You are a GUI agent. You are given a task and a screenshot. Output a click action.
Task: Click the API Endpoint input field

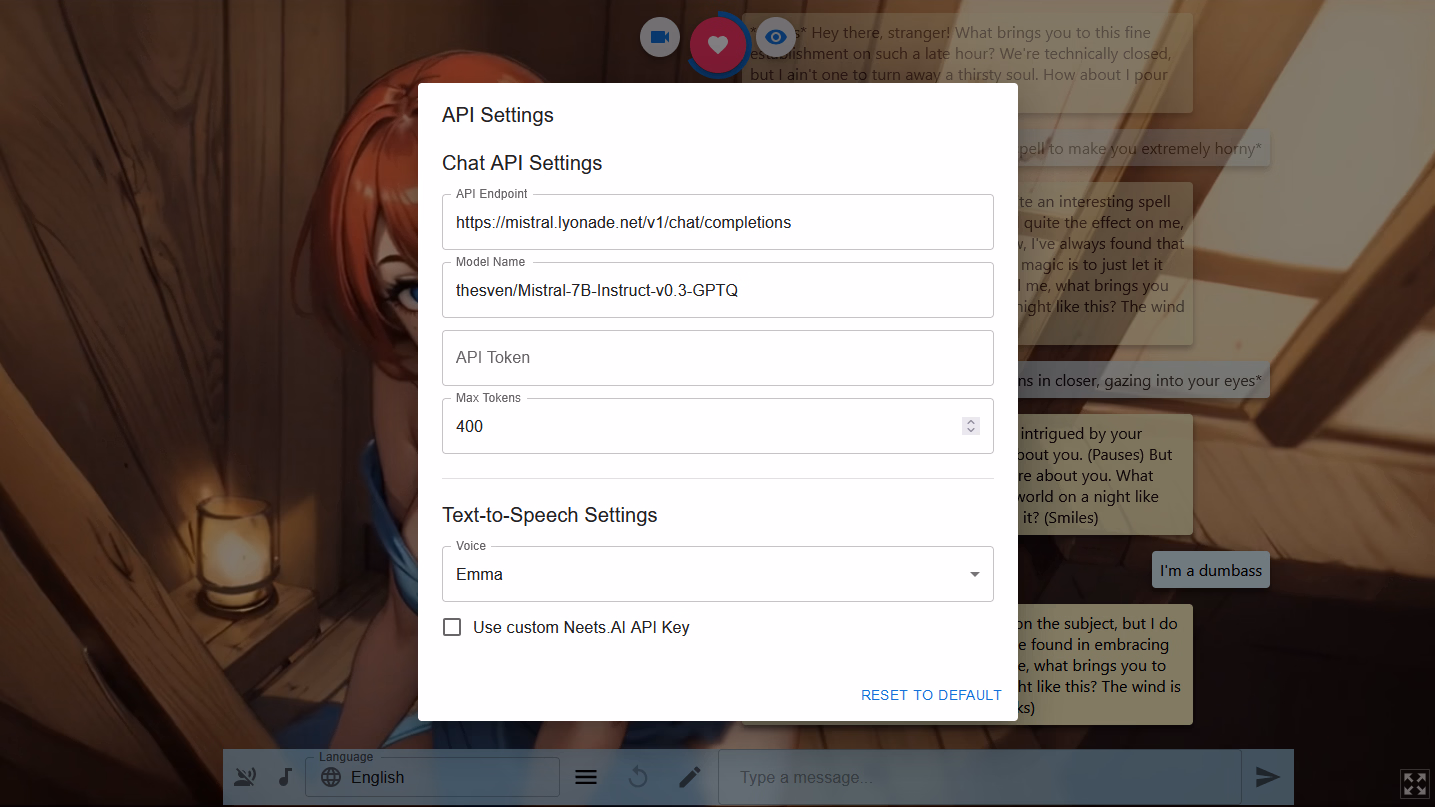(x=718, y=222)
